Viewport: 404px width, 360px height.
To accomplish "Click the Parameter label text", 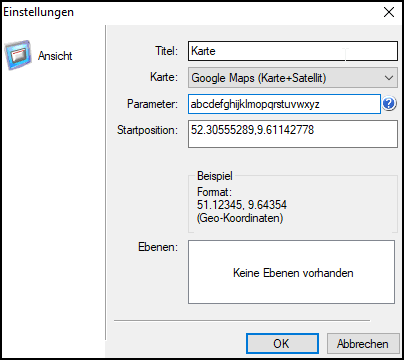I will pos(152,104).
